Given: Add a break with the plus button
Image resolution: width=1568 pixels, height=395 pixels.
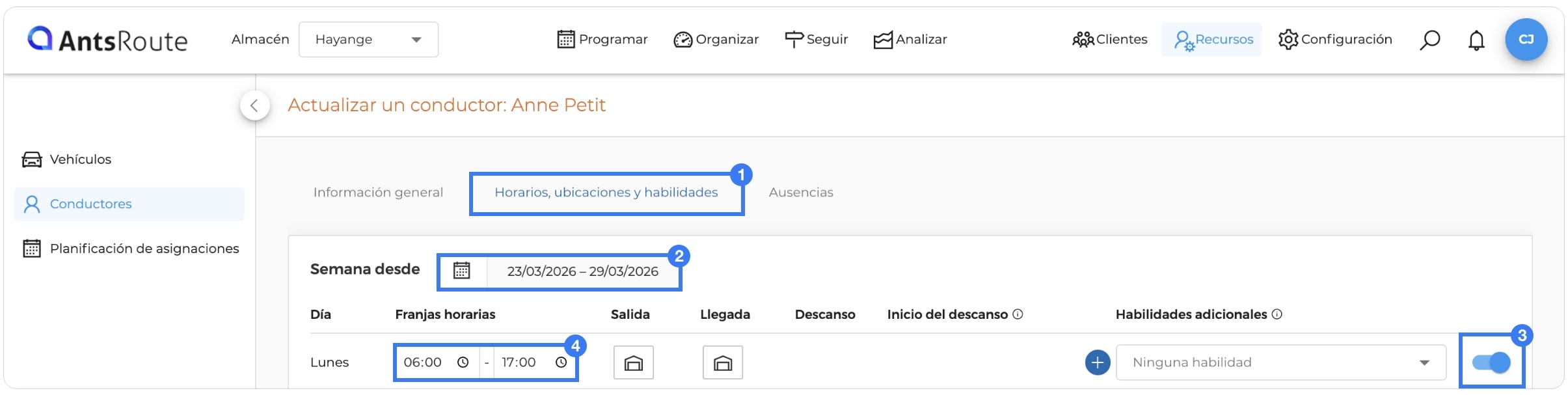Looking at the screenshot, I should click(x=1098, y=362).
